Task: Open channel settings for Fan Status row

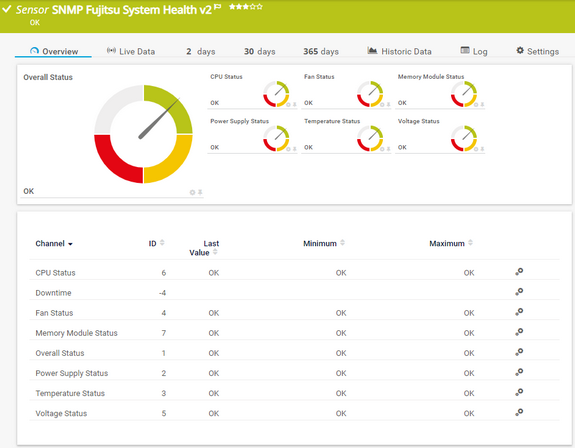Action: (x=519, y=312)
